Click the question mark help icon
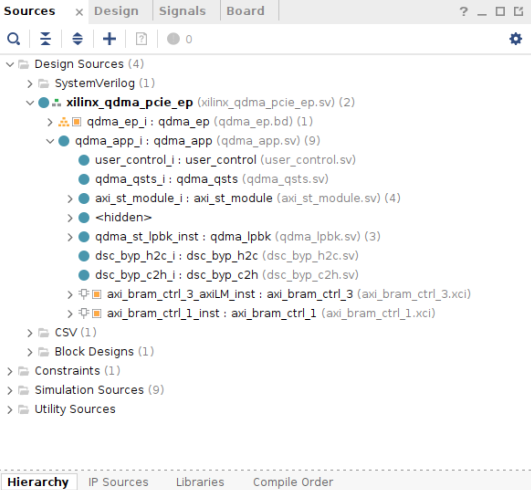 click(464, 12)
